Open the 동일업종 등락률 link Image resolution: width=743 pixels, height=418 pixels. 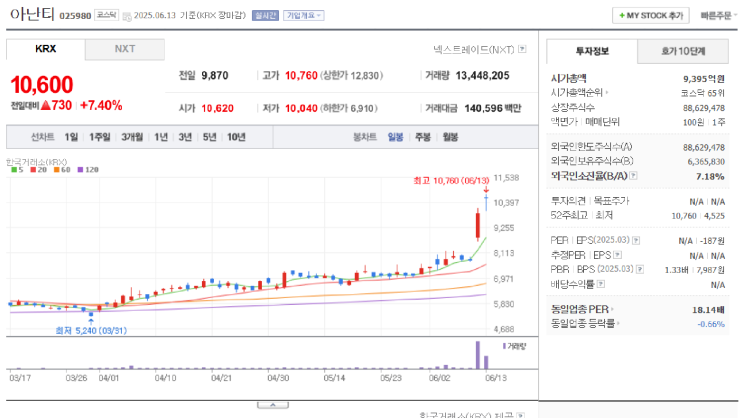(x=585, y=323)
